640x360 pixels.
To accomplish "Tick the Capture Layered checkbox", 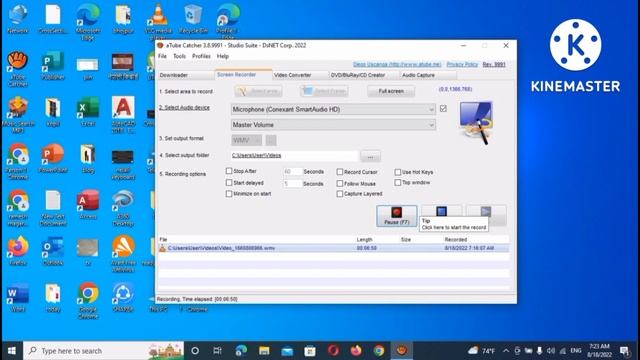I will pyautogui.click(x=340, y=194).
